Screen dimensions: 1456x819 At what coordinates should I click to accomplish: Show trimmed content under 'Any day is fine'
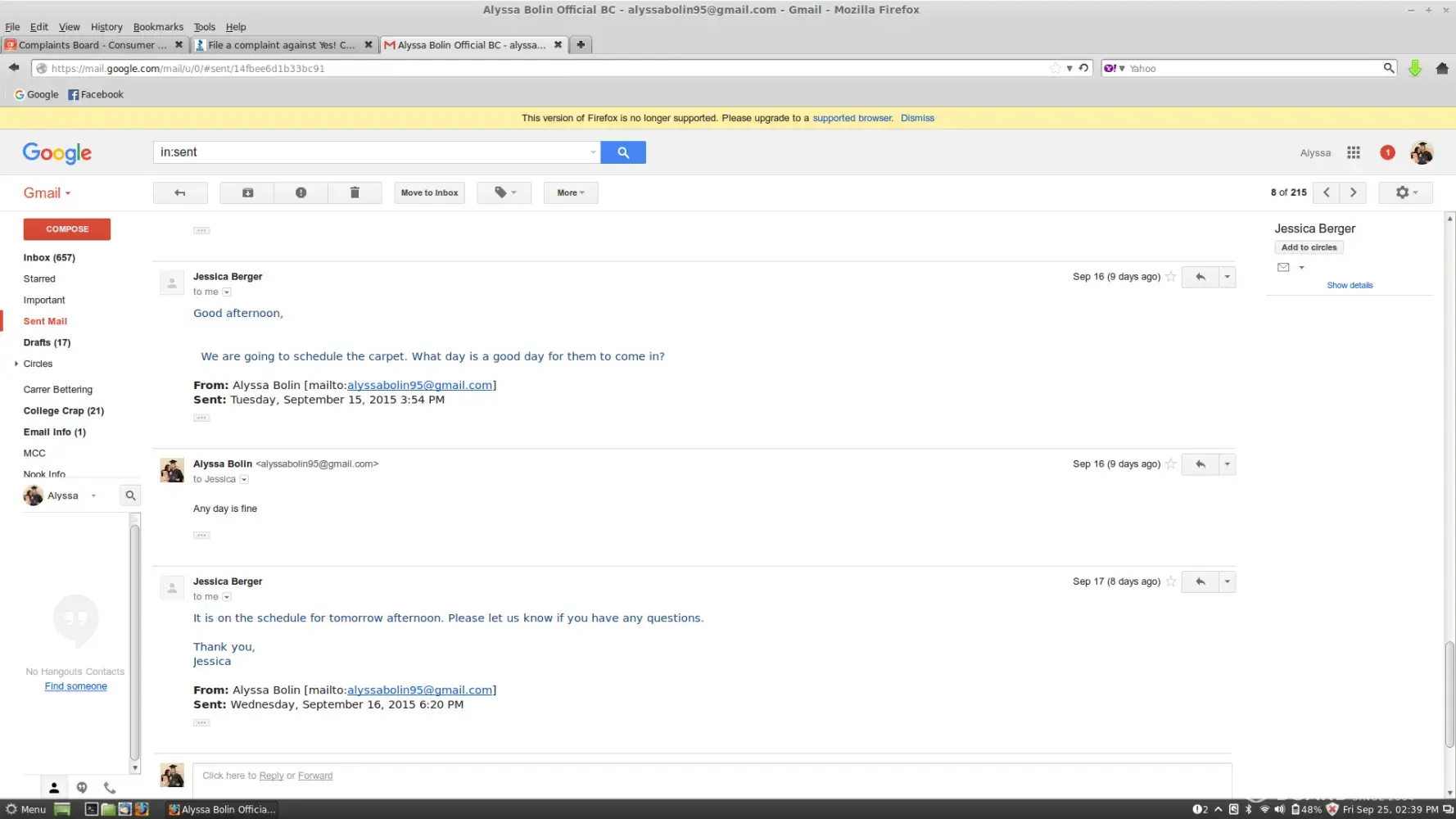click(201, 536)
